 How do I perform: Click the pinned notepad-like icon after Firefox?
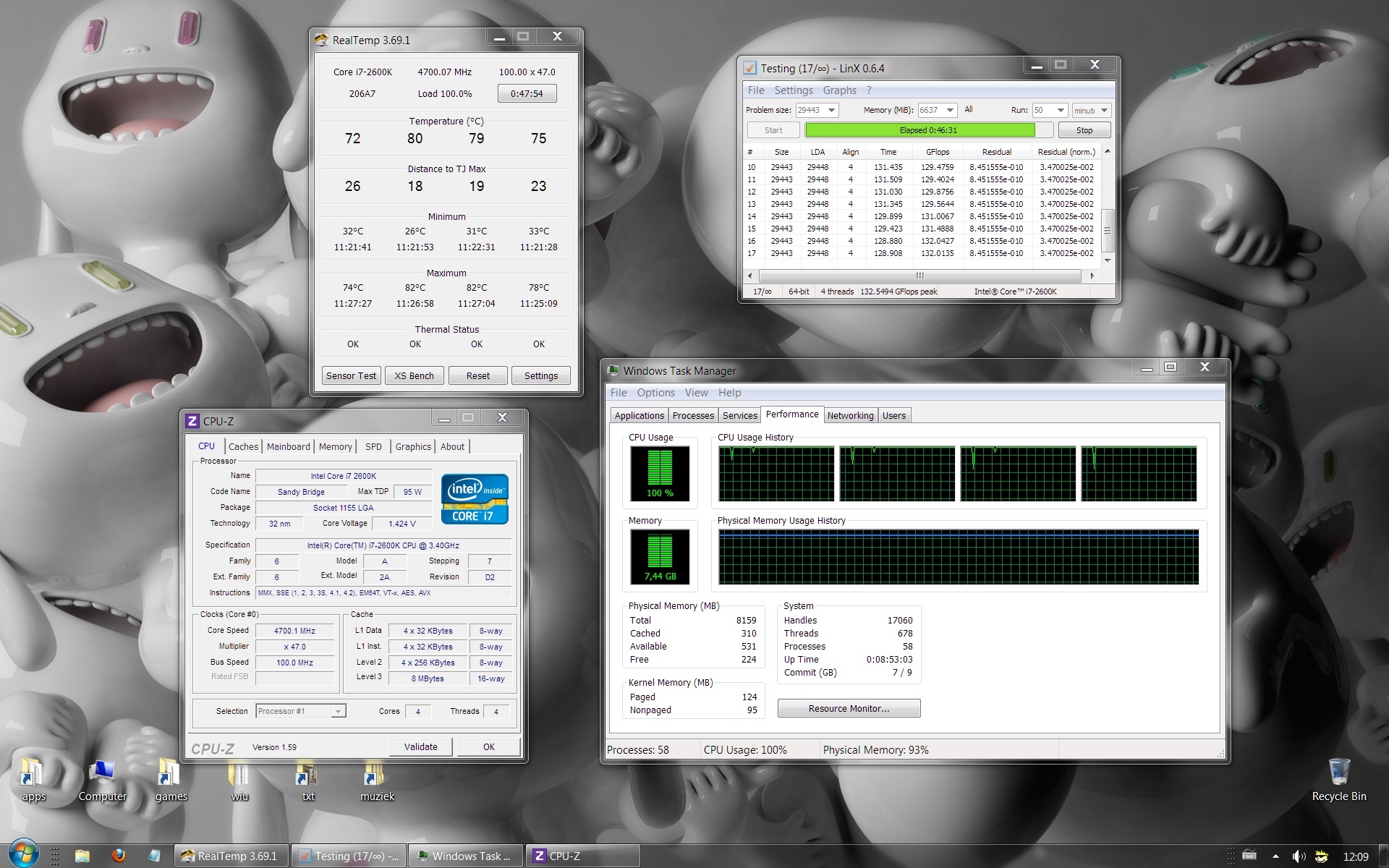154,856
